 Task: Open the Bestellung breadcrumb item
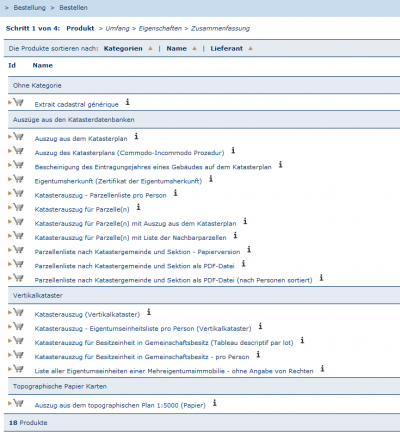point(29,8)
